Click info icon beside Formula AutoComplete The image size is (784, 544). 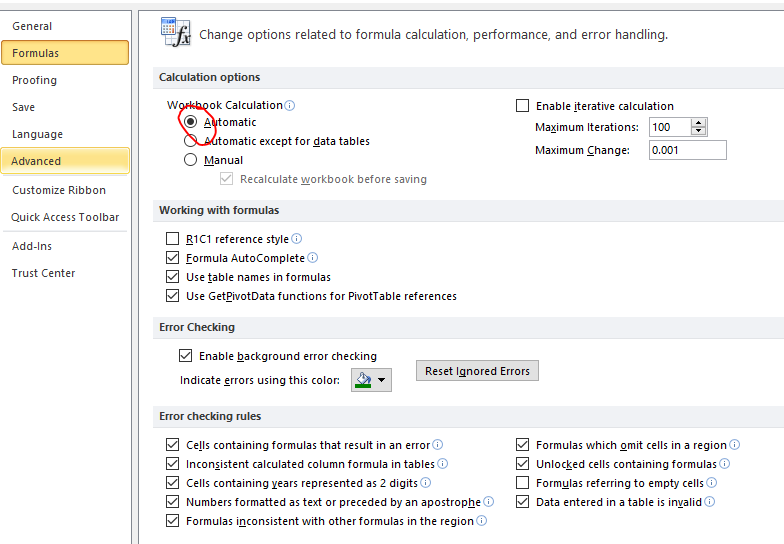(312, 258)
